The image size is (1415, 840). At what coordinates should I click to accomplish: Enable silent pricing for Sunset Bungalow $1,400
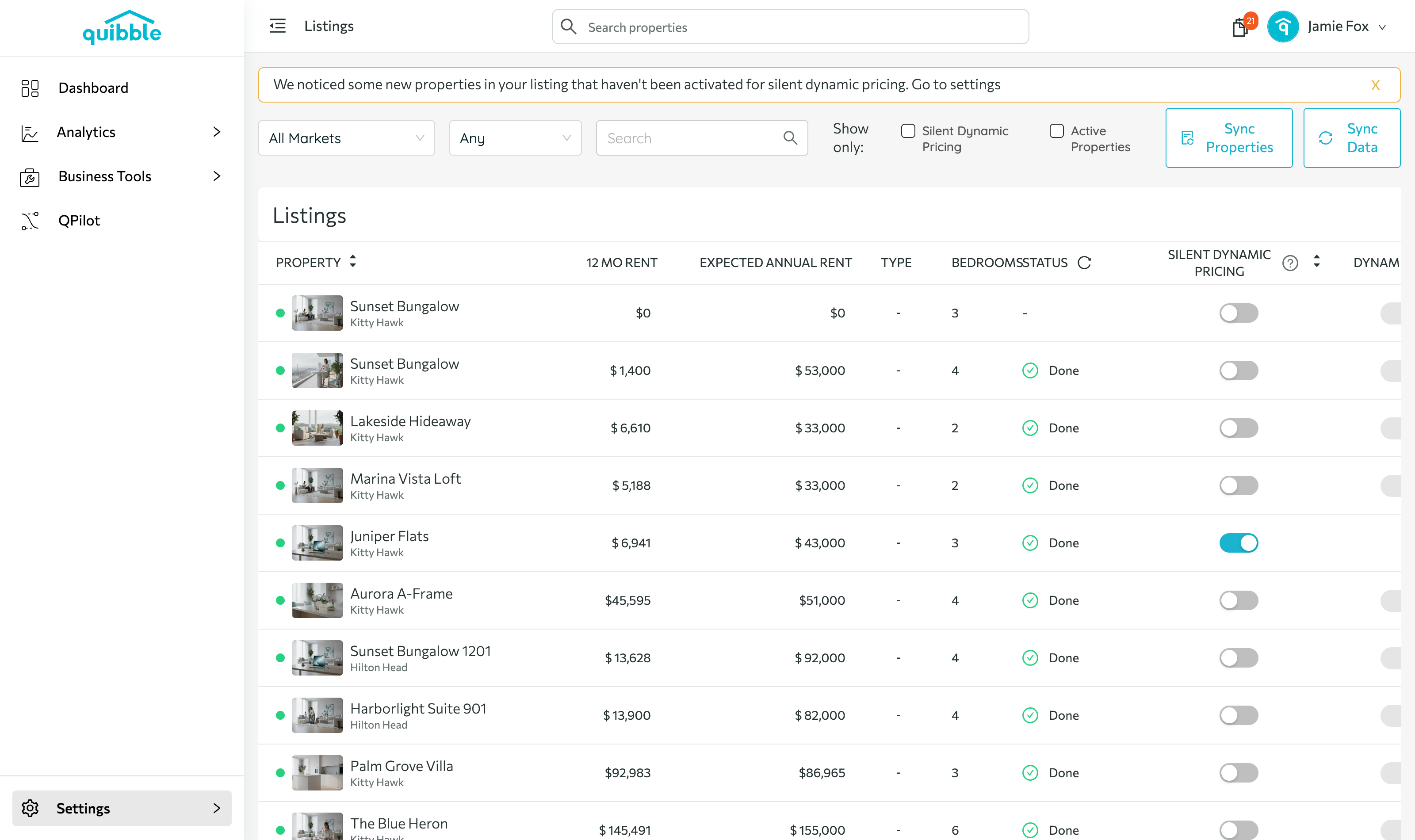pos(1239,370)
